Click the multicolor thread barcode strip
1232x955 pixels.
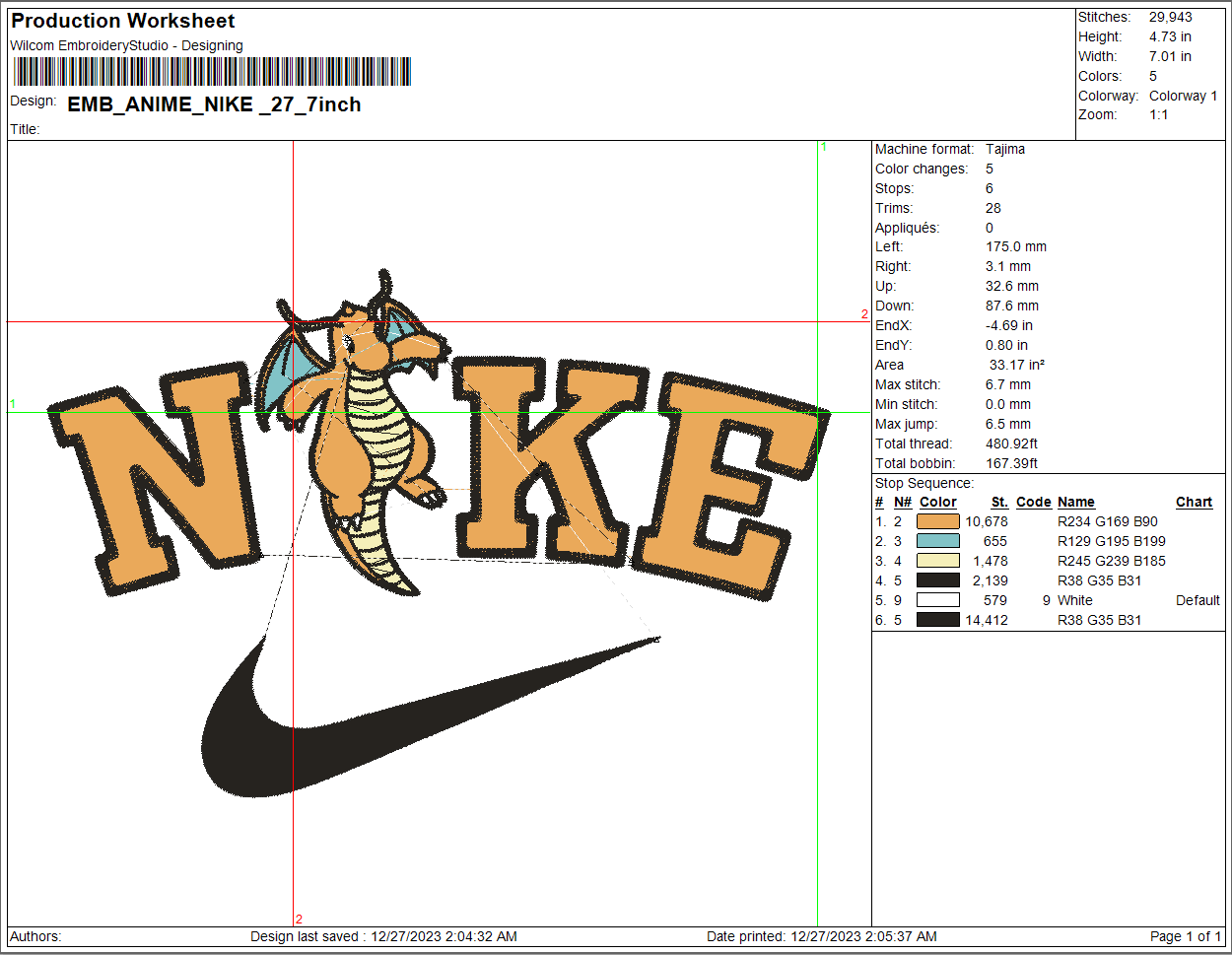212,72
